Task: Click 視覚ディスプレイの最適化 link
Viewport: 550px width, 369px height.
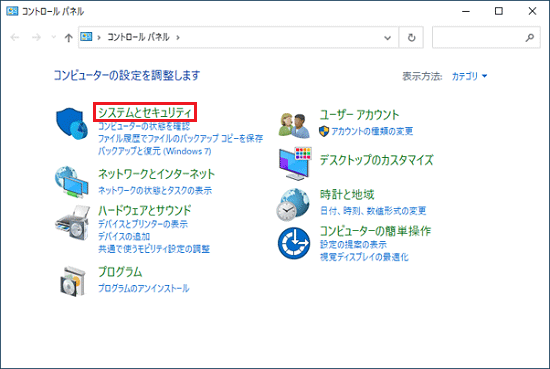Action: (x=364, y=257)
